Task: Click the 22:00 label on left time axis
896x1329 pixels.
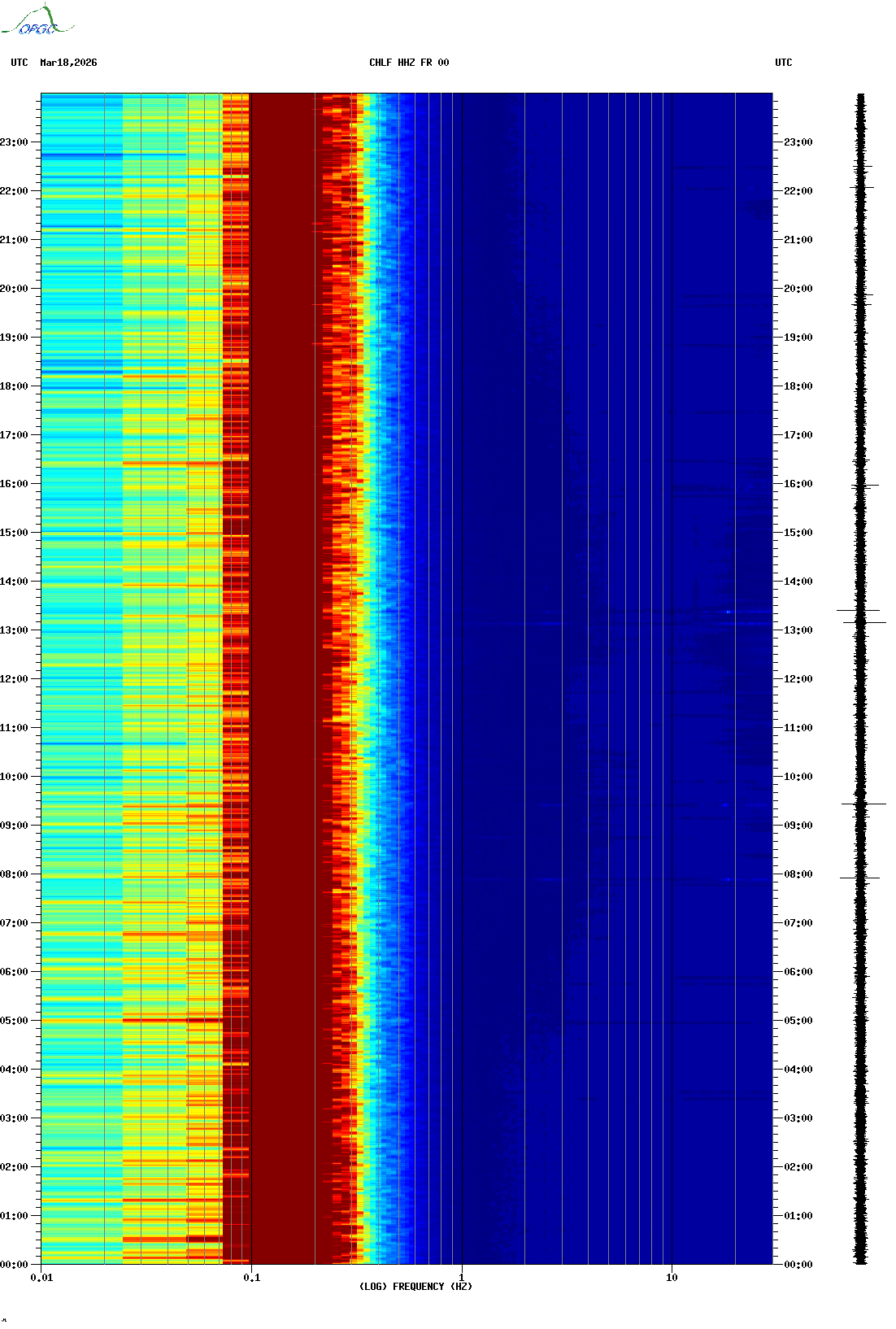Action: (14, 191)
